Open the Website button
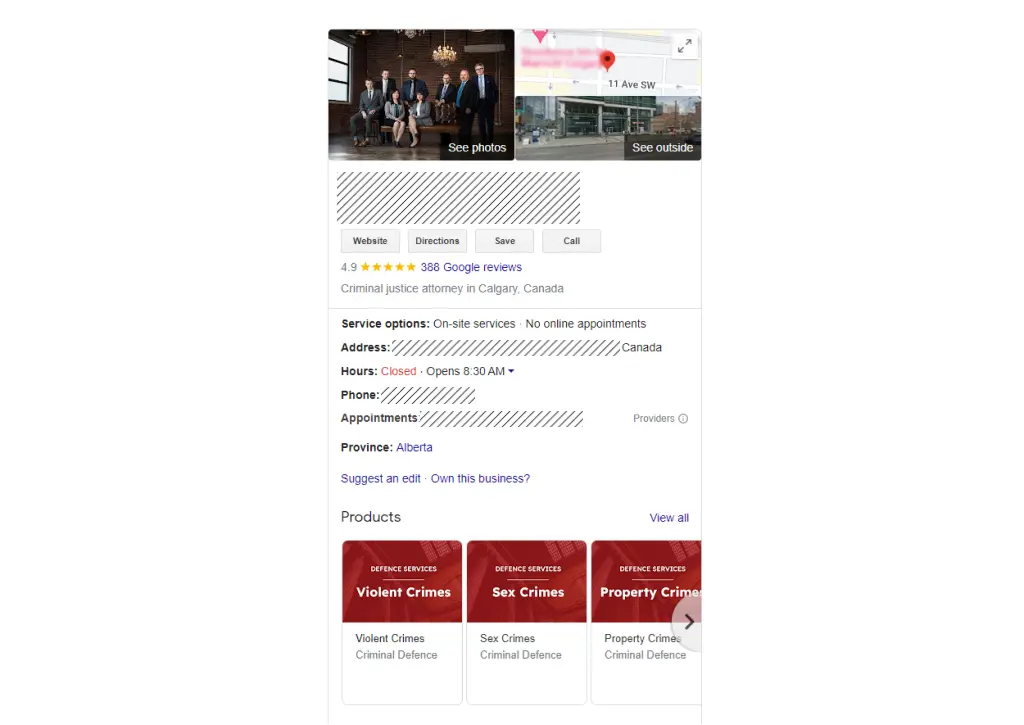Screen dimensions: 1024x725 point(370,241)
